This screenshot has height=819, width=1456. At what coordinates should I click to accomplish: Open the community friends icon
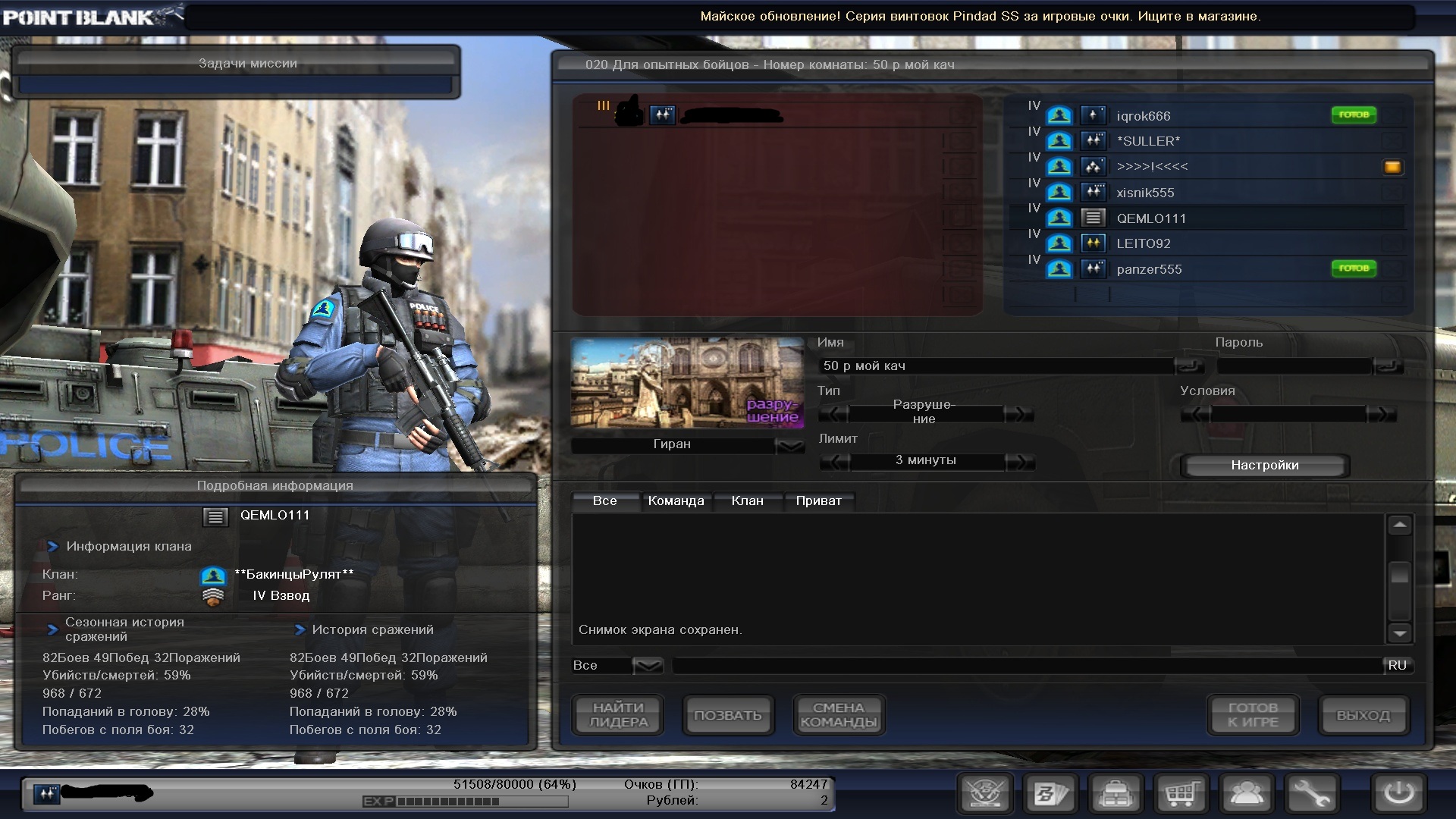coord(1247,794)
